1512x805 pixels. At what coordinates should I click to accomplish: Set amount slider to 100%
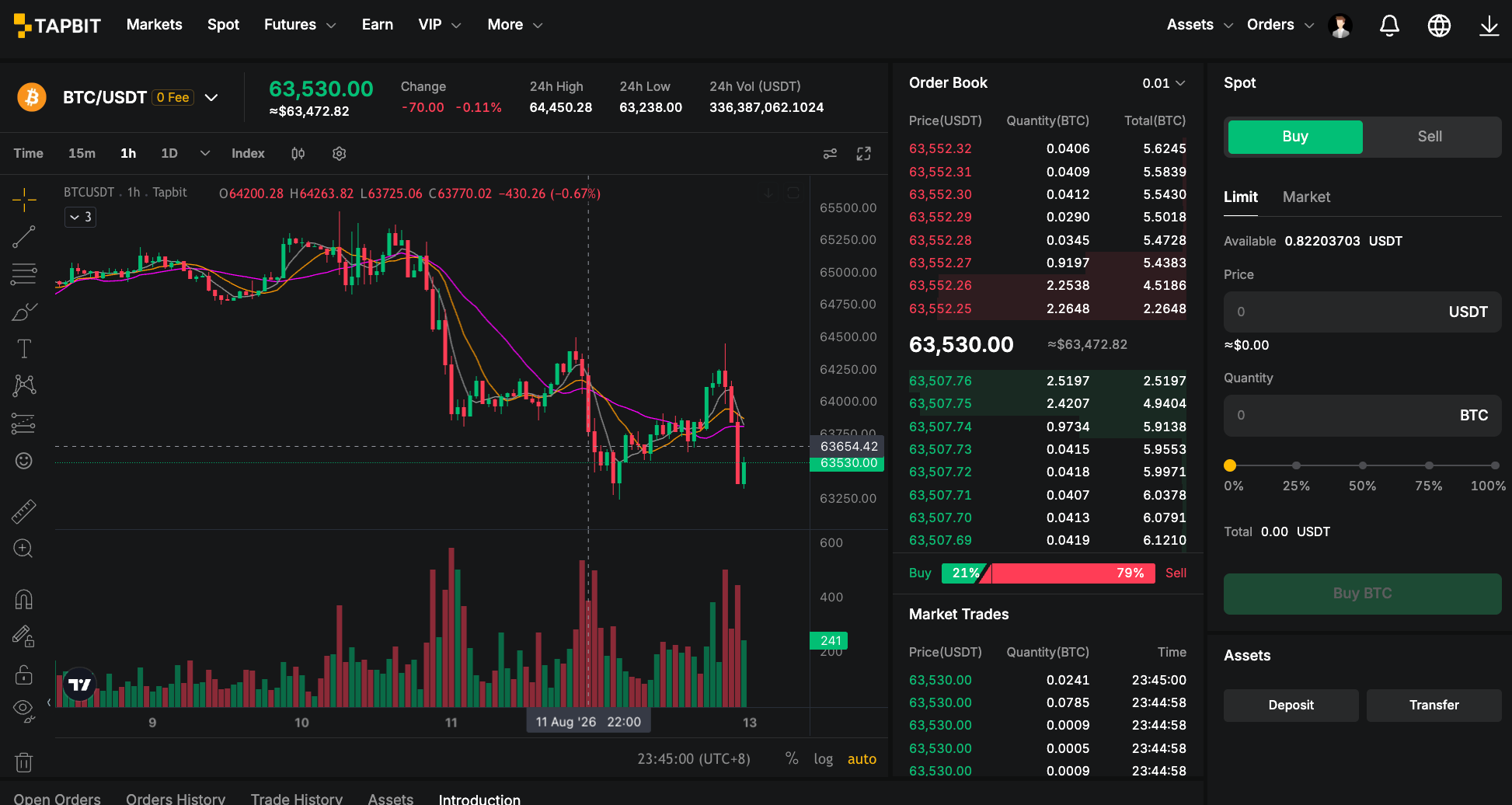(1495, 465)
